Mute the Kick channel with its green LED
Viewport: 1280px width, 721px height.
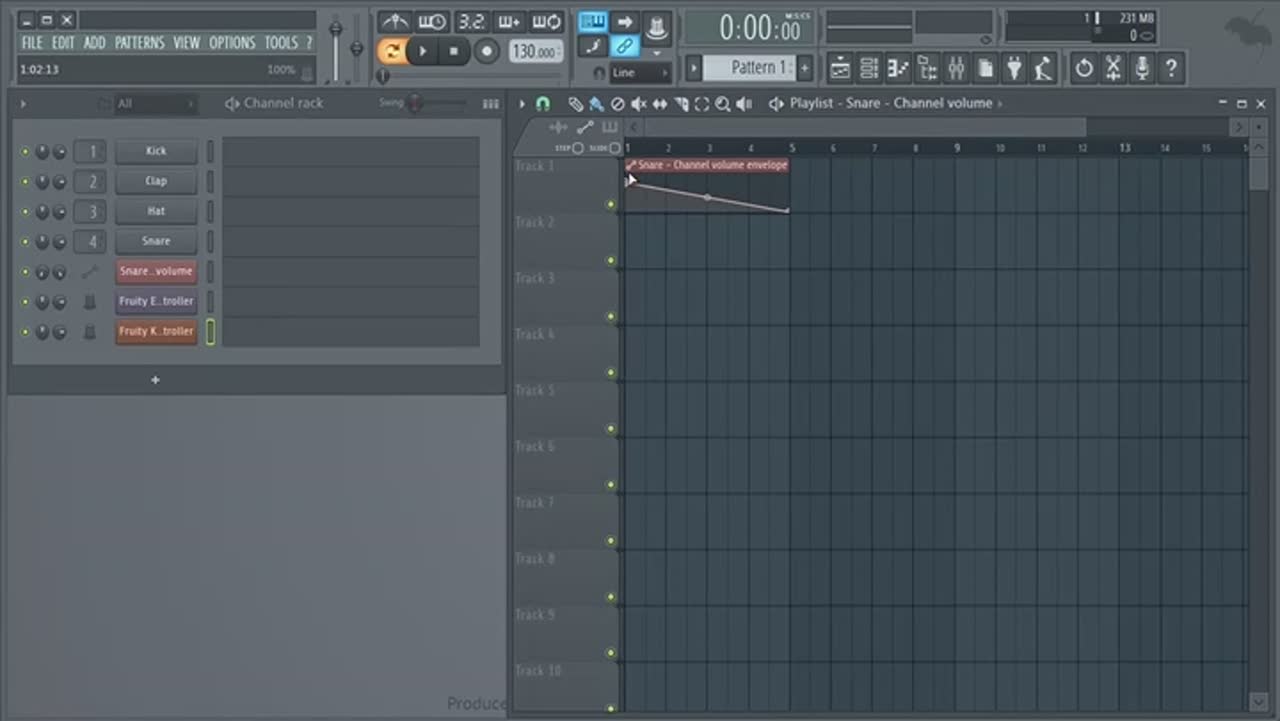26,152
